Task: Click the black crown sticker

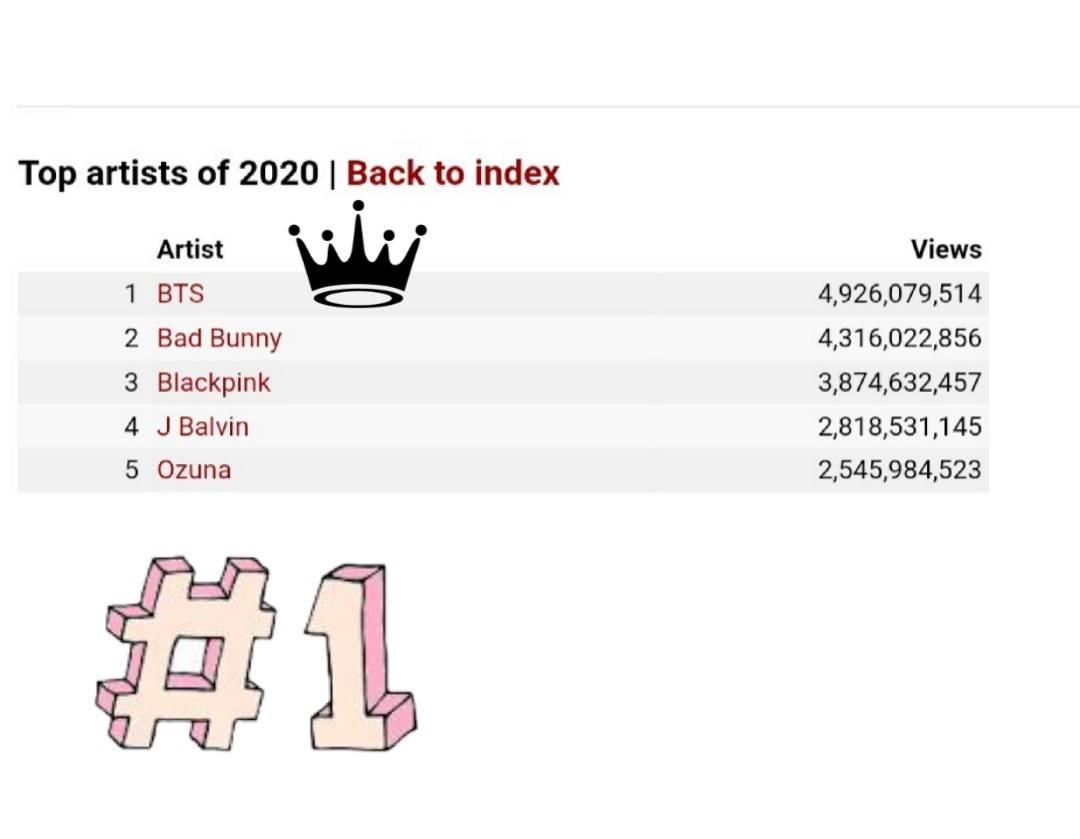Action: 358,258
